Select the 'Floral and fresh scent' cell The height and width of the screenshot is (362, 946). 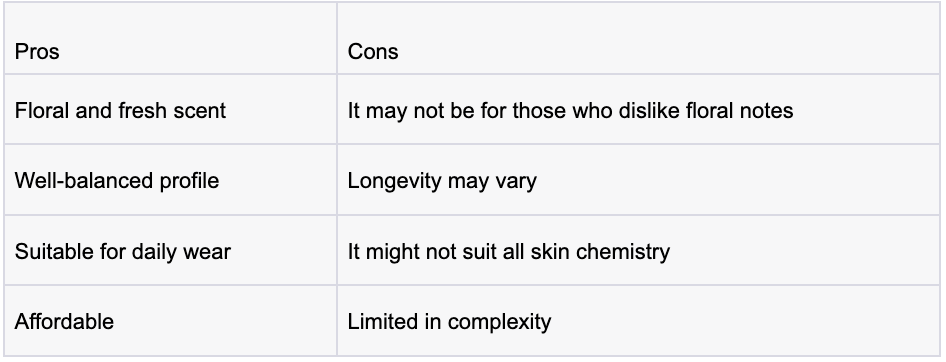coord(171,110)
